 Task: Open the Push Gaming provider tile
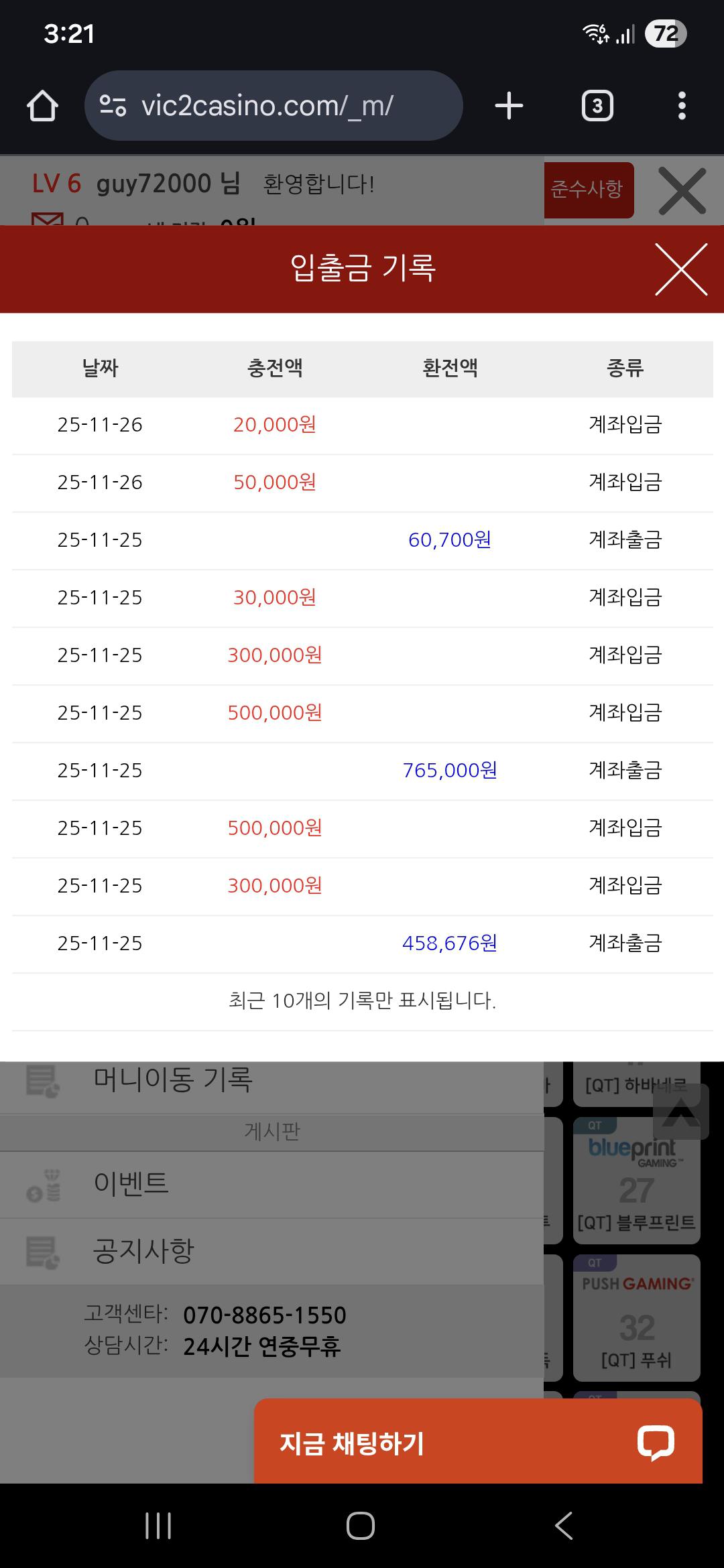636,1317
